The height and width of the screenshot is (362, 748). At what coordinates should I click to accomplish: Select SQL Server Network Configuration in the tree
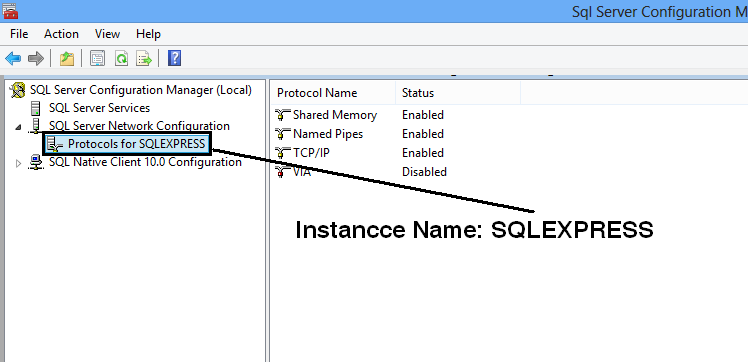pos(139,126)
